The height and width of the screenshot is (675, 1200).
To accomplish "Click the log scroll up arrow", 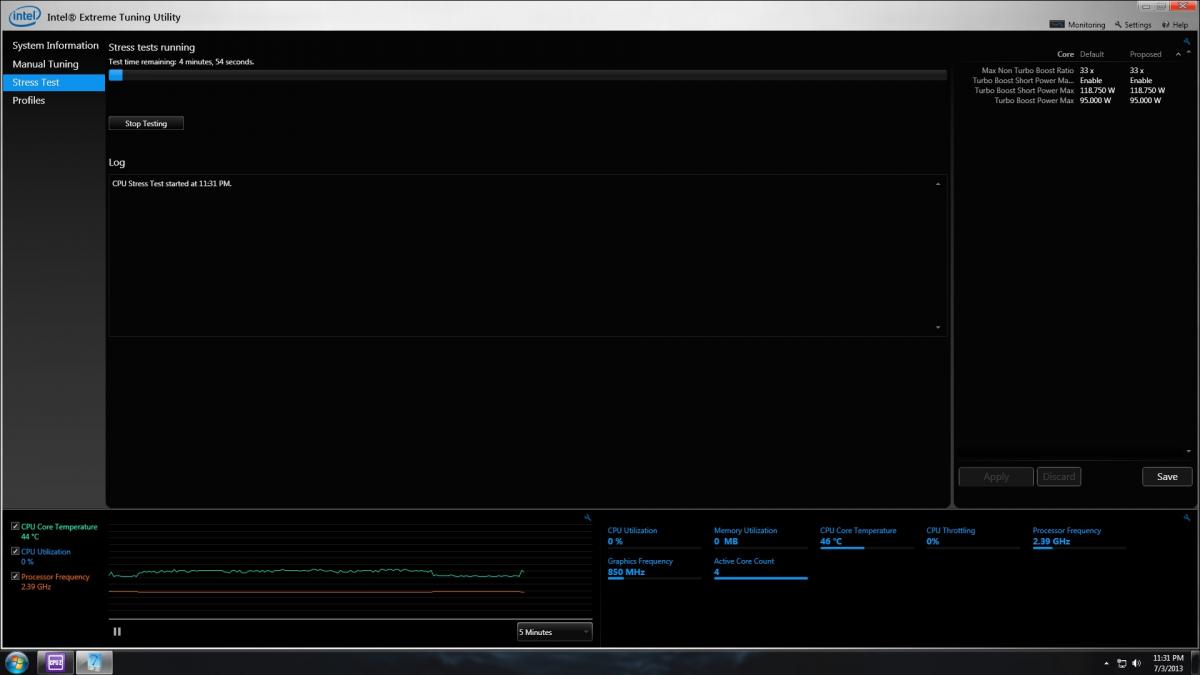I will [x=938, y=185].
